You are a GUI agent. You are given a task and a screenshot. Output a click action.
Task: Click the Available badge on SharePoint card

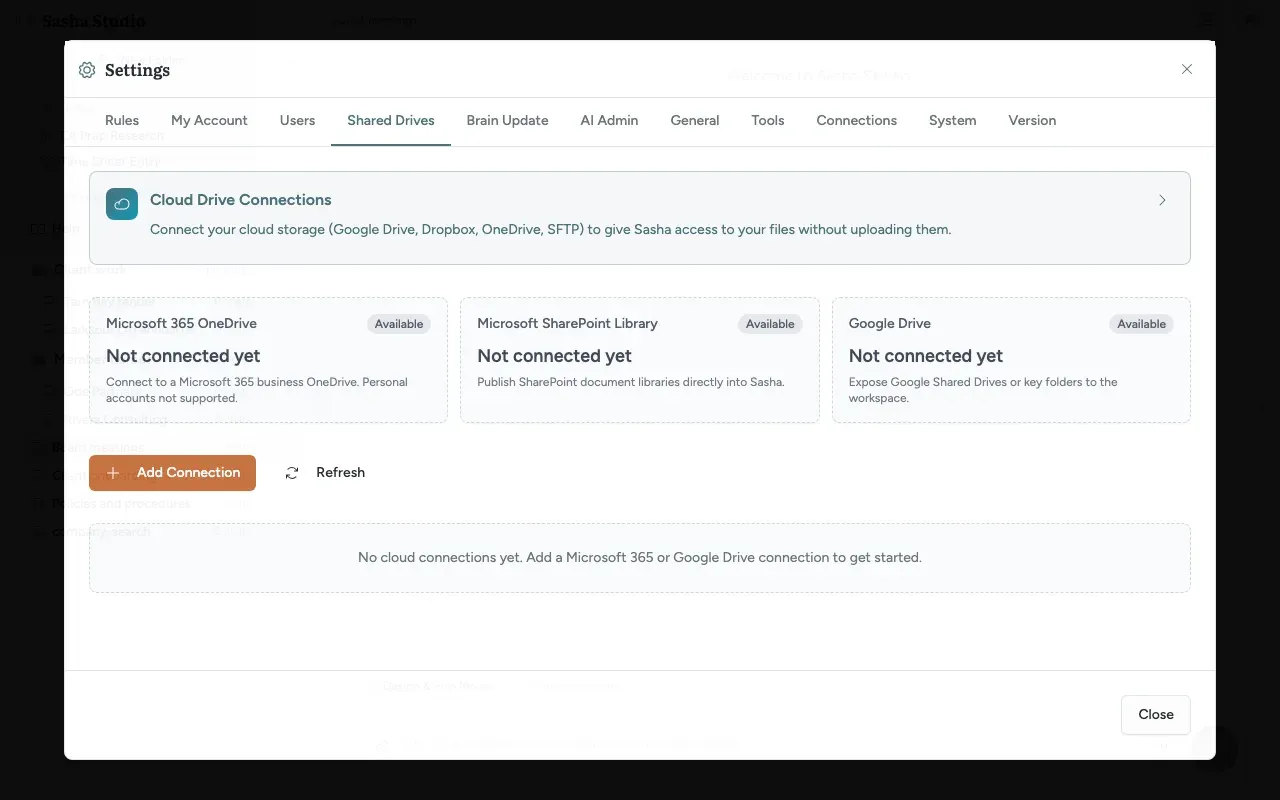click(x=770, y=324)
